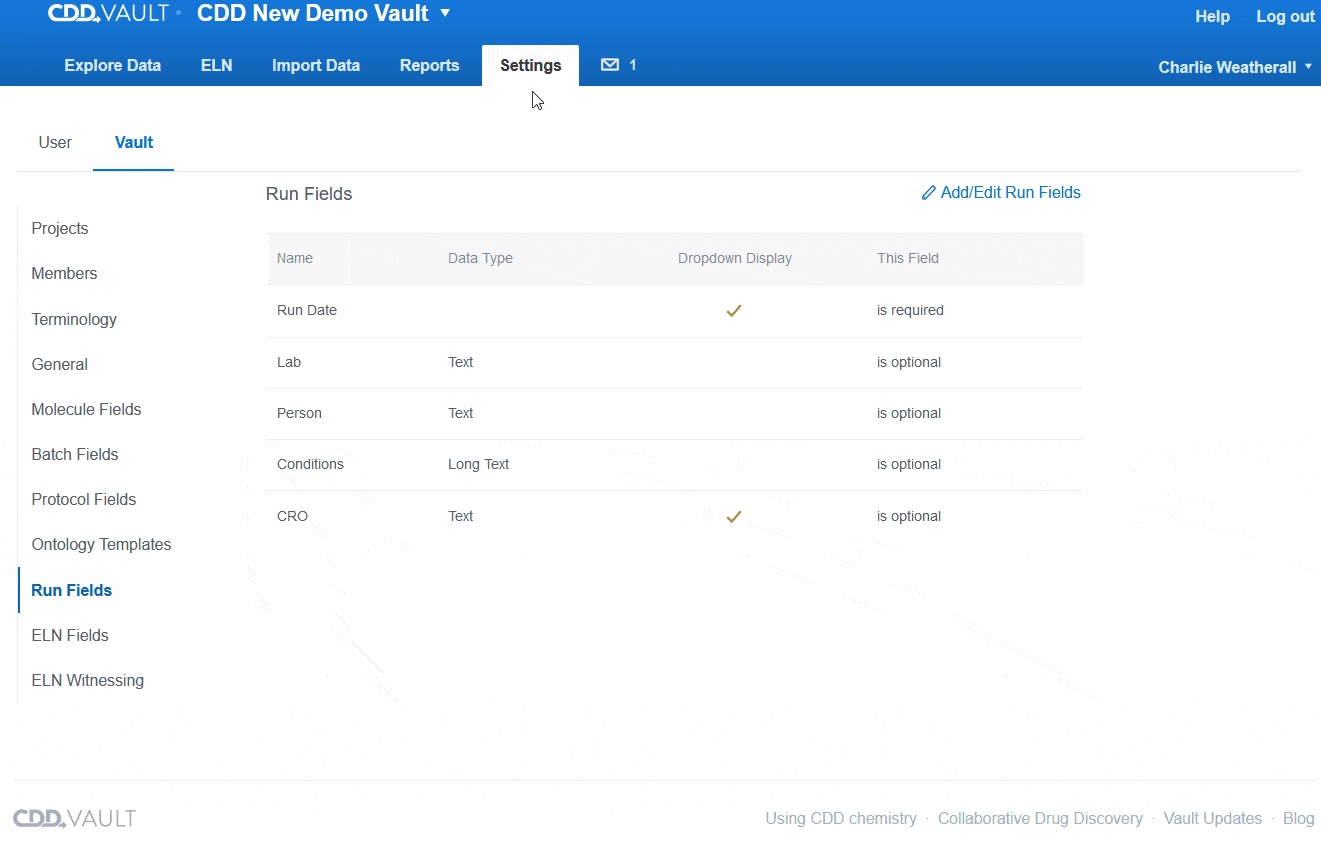The width and height of the screenshot is (1321, 850).
Task: Click the Run Fields page heading
Action: (x=309, y=194)
